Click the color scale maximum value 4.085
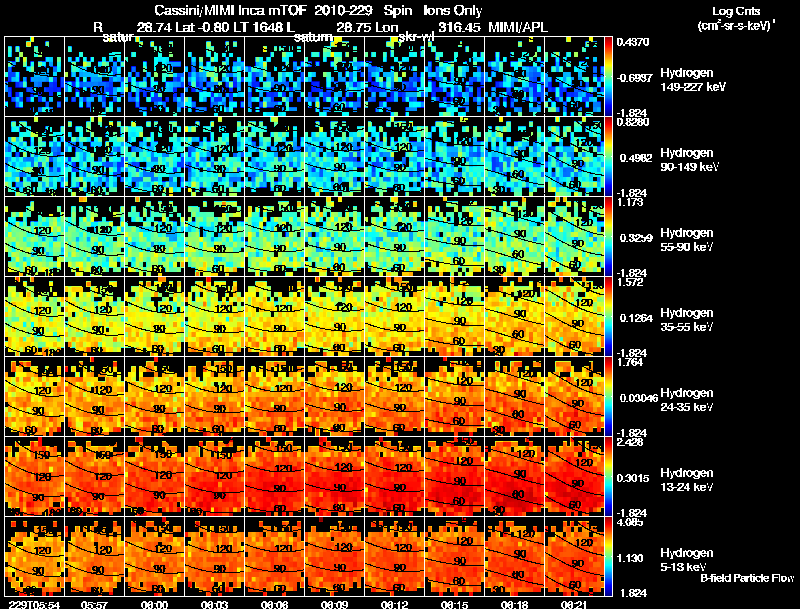This screenshot has width=800, height=609. pos(630,522)
